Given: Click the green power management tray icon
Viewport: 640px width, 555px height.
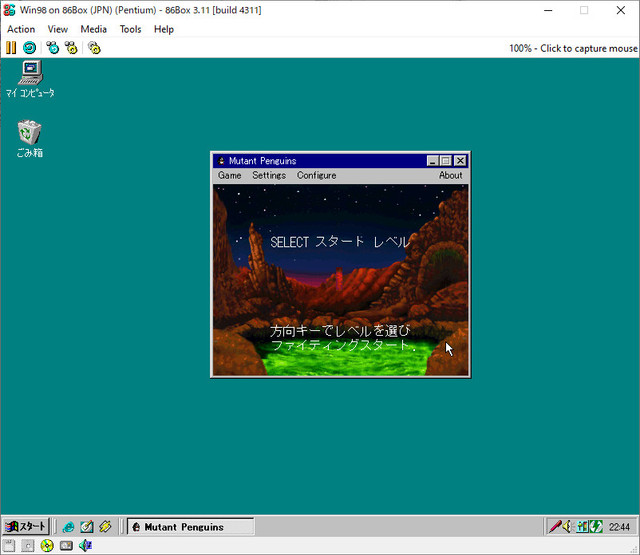Looking at the screenshot, I should (x=596, y=527).
